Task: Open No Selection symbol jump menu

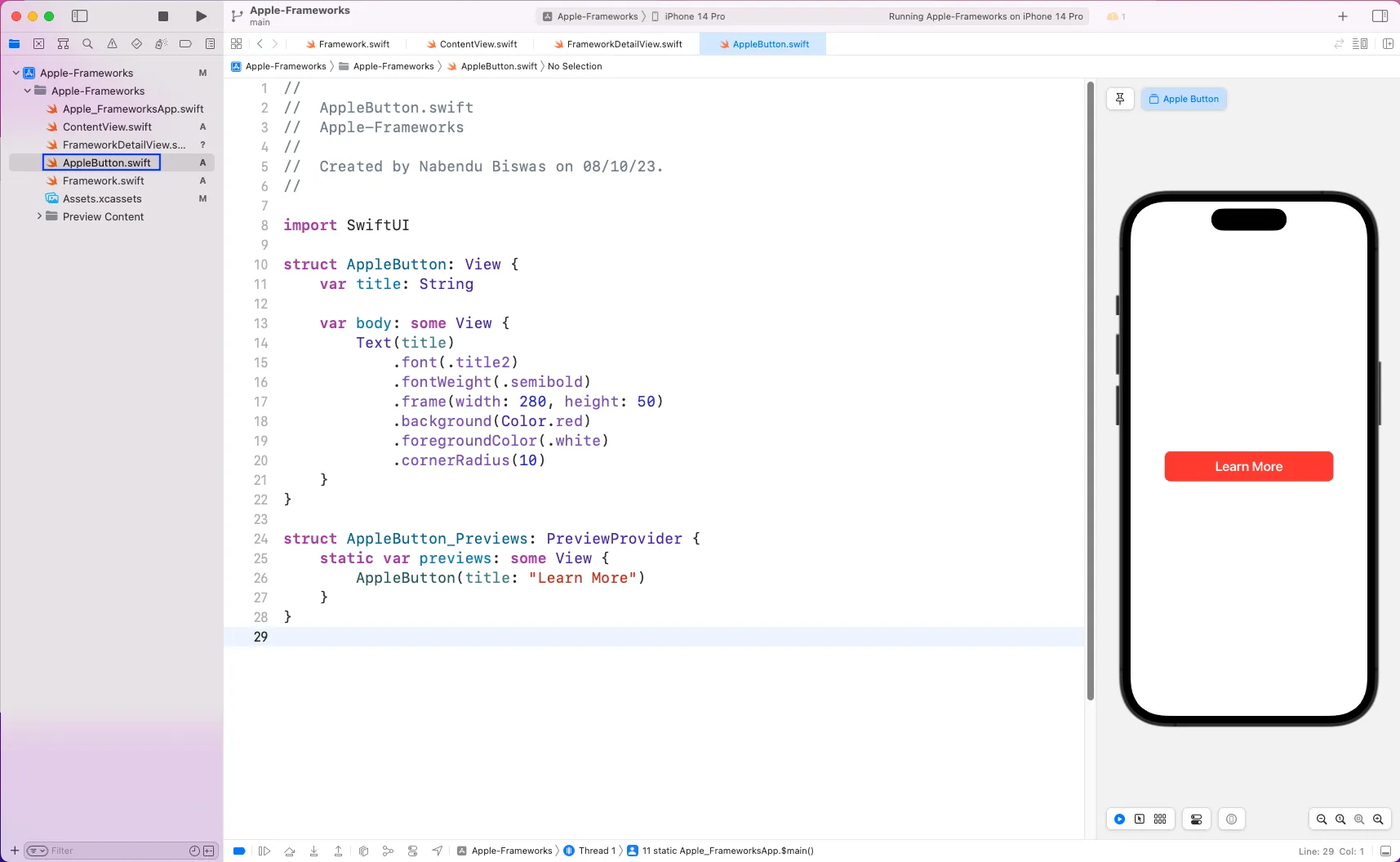Action: [575, 66]
